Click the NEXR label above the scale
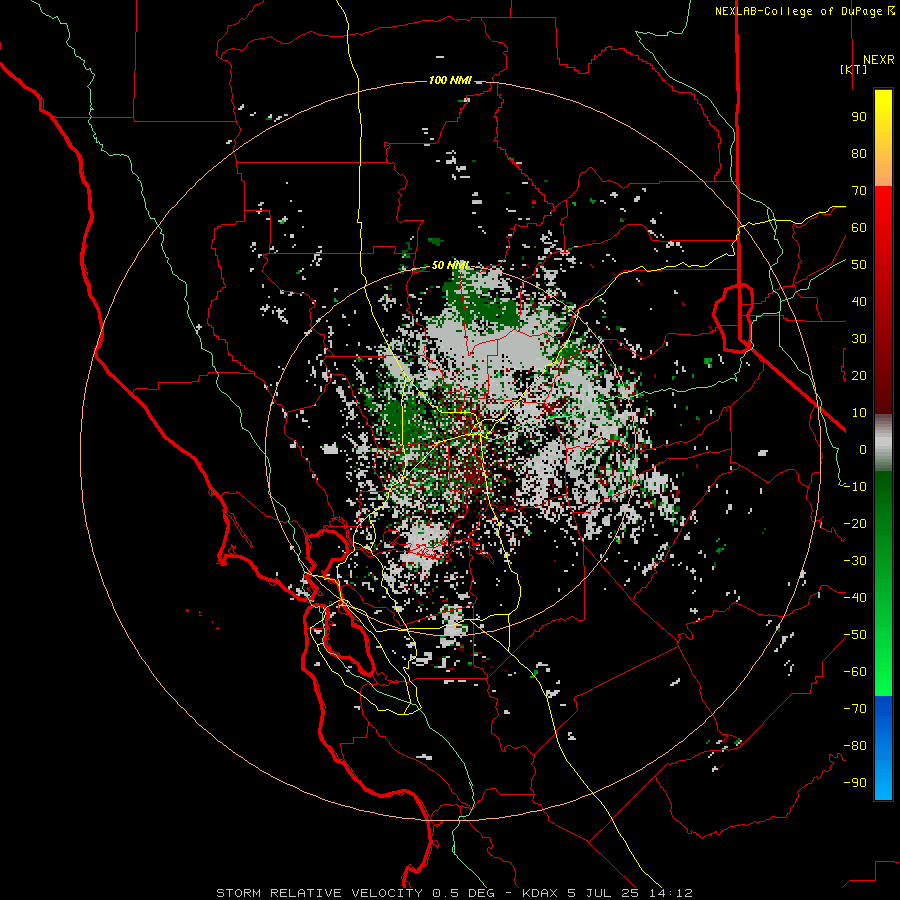 [x=879, y=60]
